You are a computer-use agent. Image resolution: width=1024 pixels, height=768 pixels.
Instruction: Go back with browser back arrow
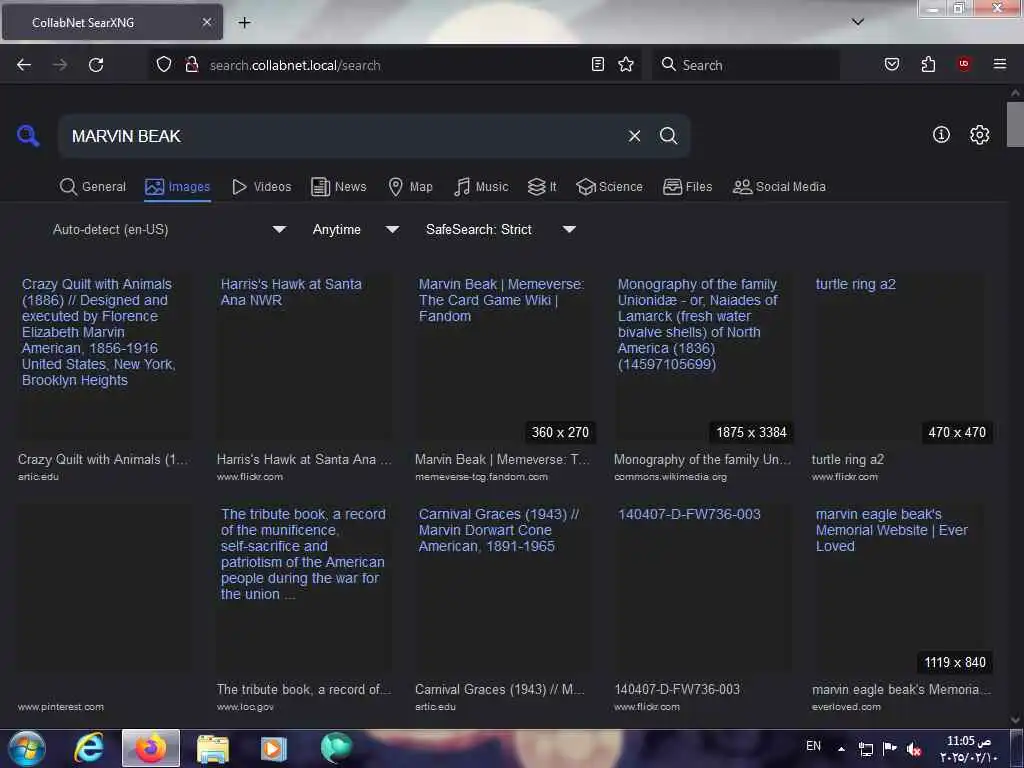(24, 65)
